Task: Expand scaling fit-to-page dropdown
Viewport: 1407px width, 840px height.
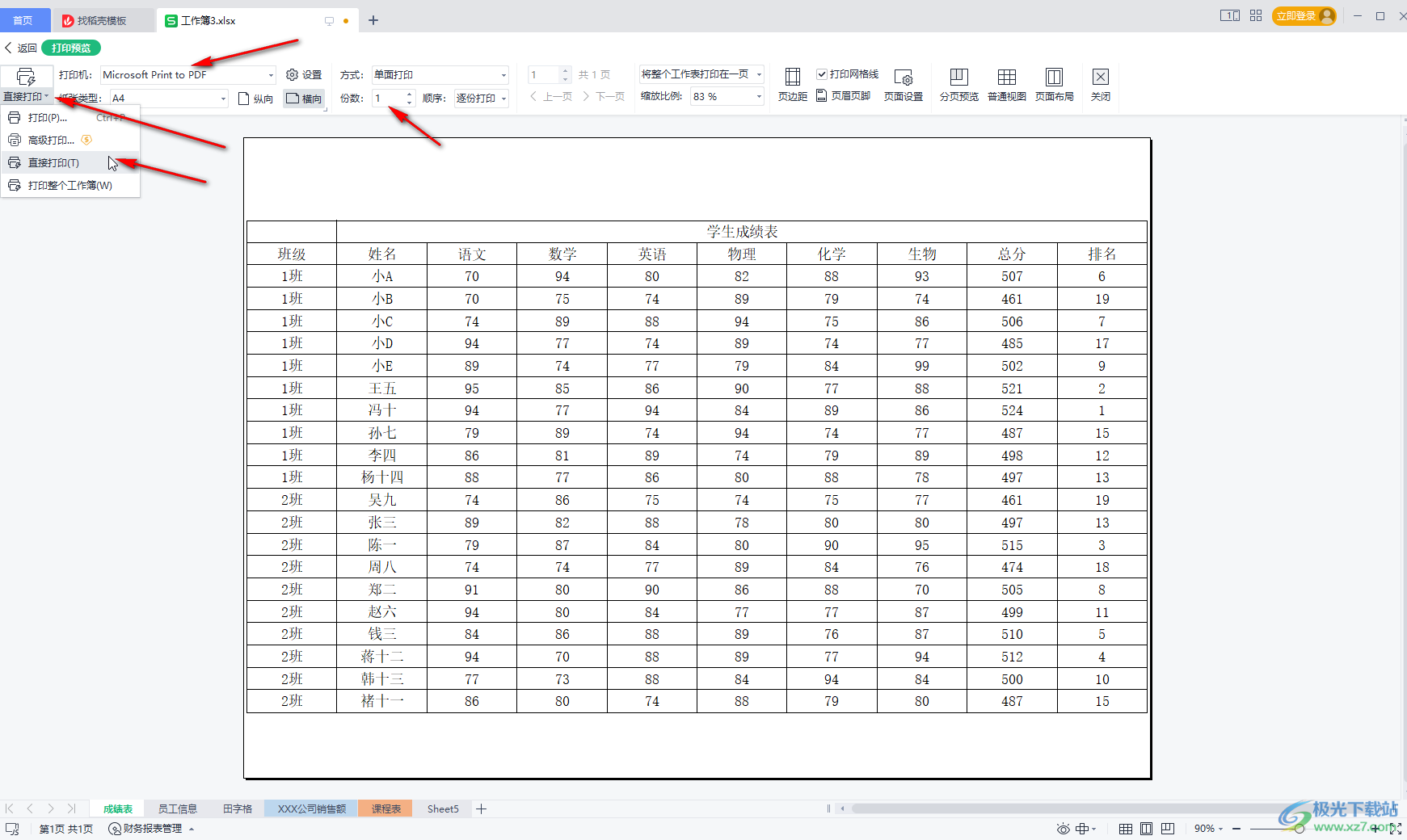Action: pos(759,74)
